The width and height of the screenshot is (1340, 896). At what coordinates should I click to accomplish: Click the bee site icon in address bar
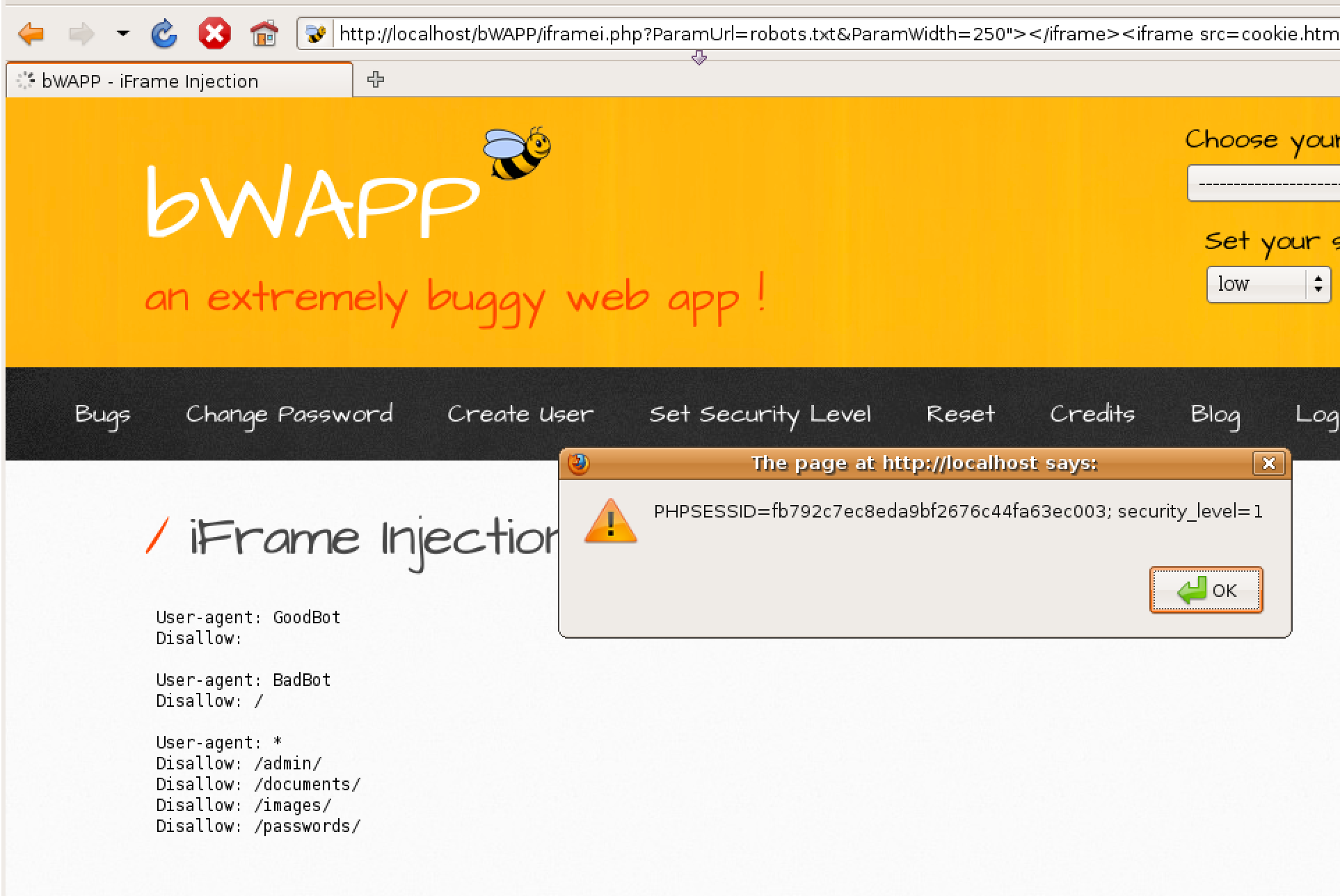317,34
